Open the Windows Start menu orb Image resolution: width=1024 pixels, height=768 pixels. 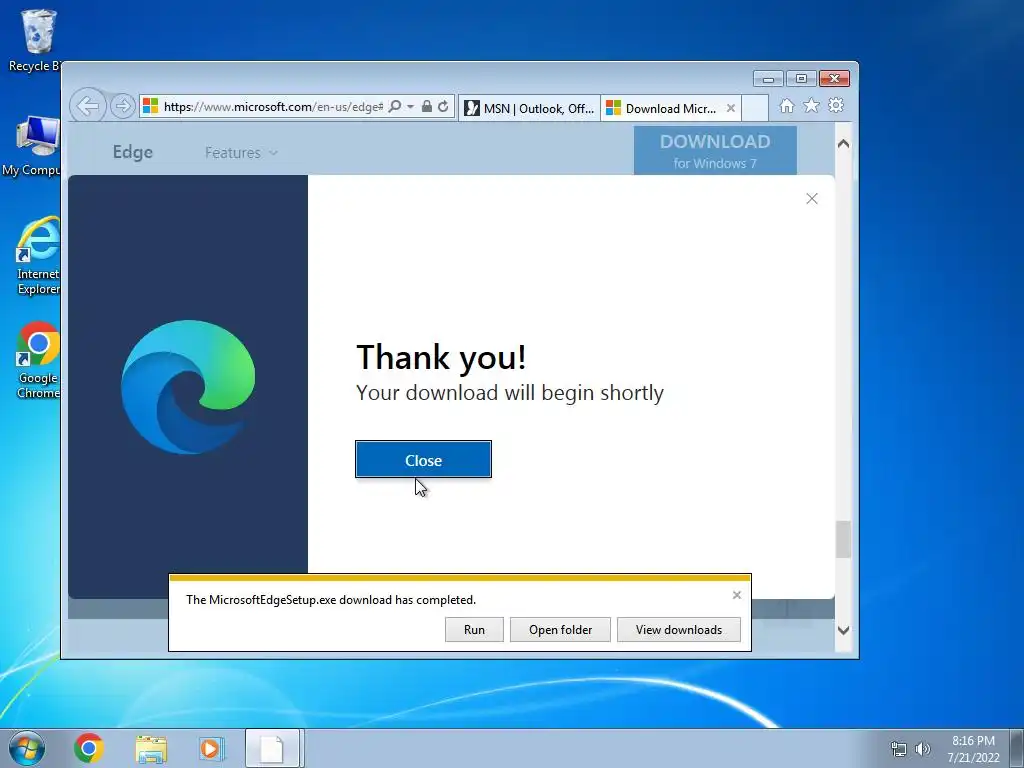(27, 748)
